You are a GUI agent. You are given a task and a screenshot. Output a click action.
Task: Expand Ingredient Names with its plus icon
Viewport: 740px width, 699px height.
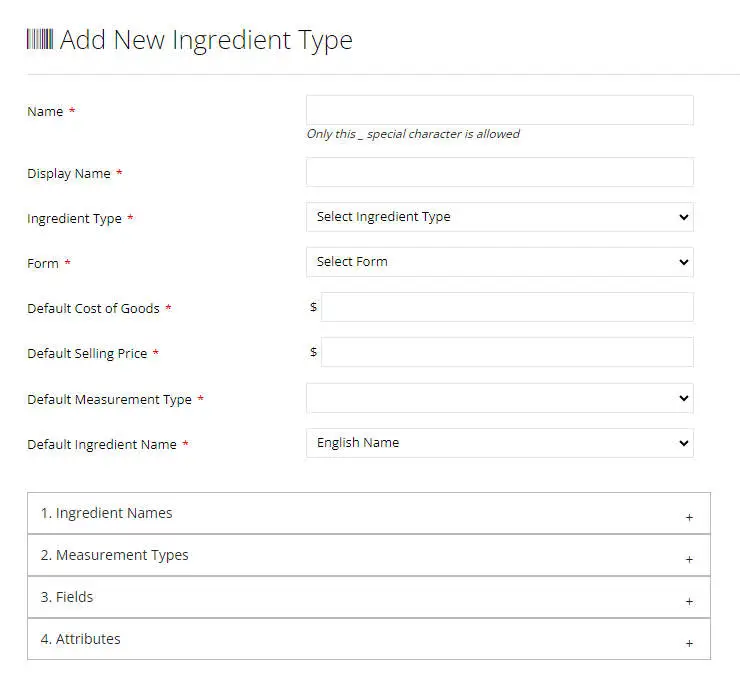[x=689, y=517]
